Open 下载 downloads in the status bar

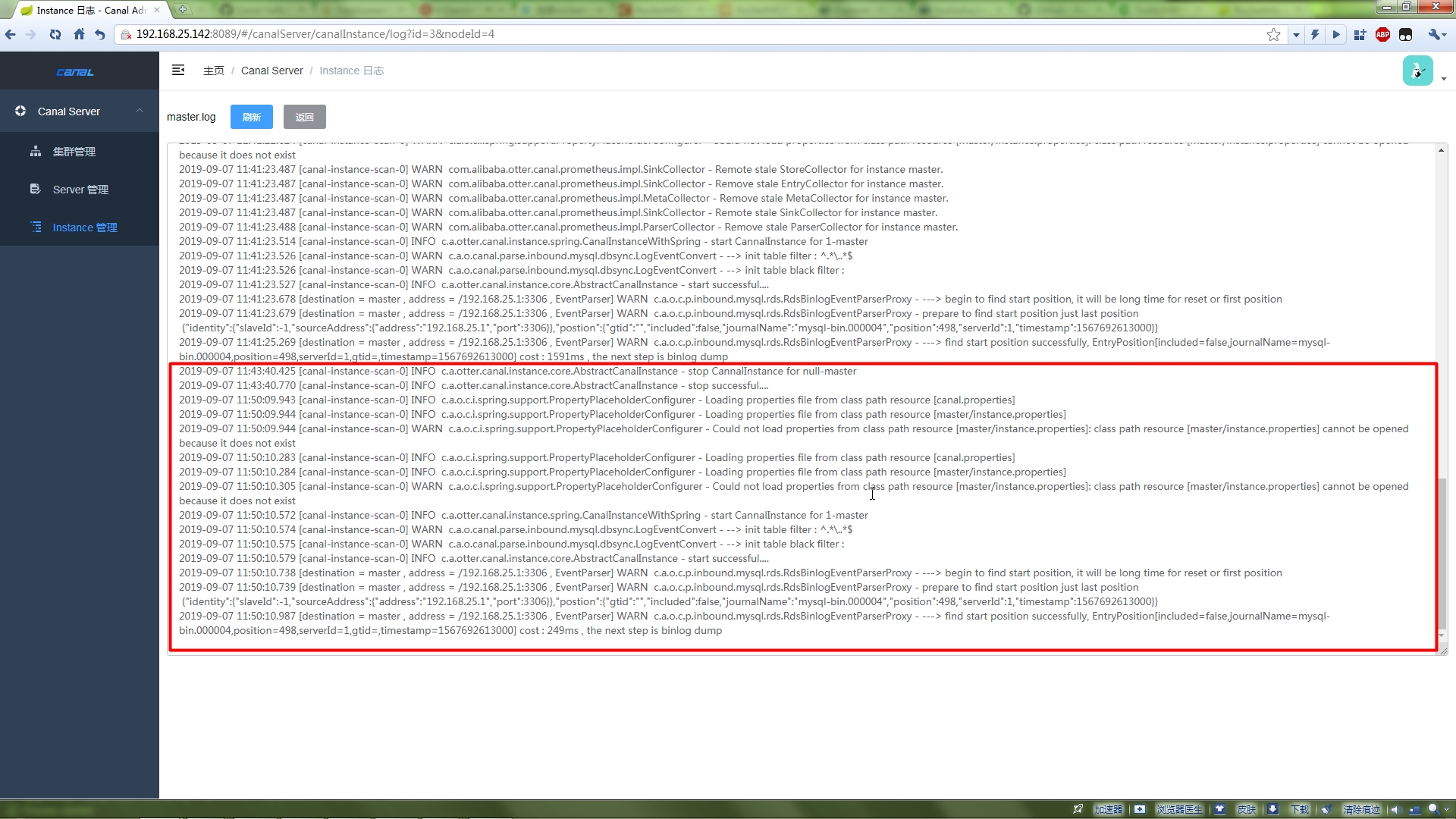(1300, 809)
